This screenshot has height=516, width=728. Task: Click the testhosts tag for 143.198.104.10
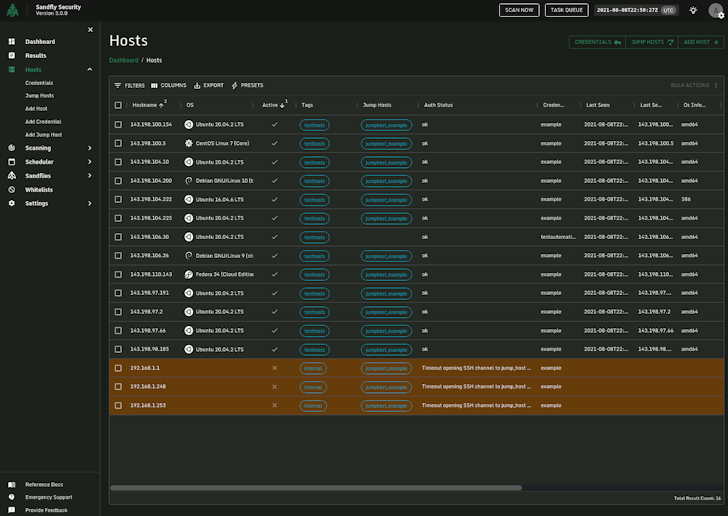[314, 163]
